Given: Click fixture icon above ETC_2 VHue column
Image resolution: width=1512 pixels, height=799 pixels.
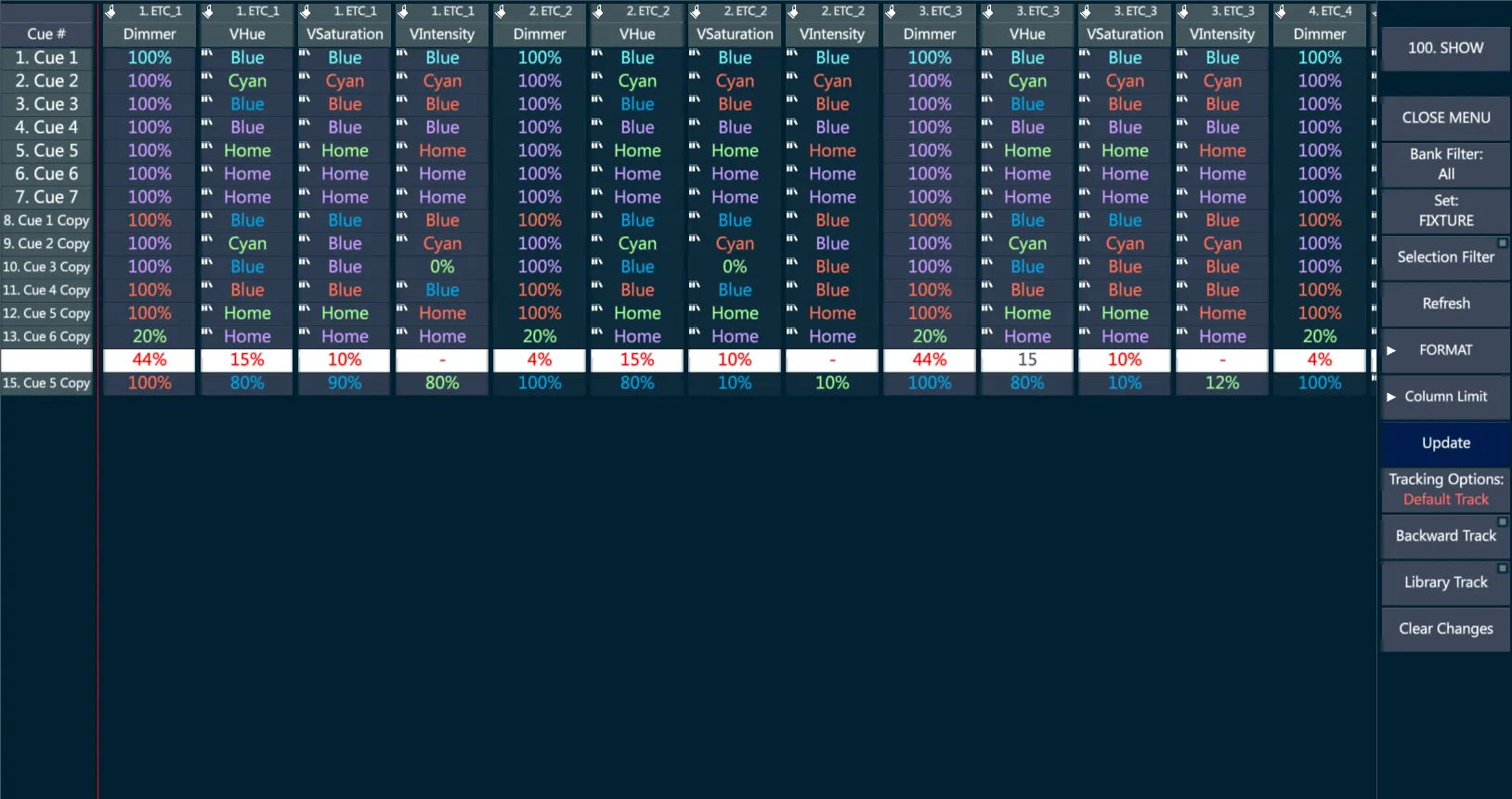Looking at the screenshot, I should point(598,12).
